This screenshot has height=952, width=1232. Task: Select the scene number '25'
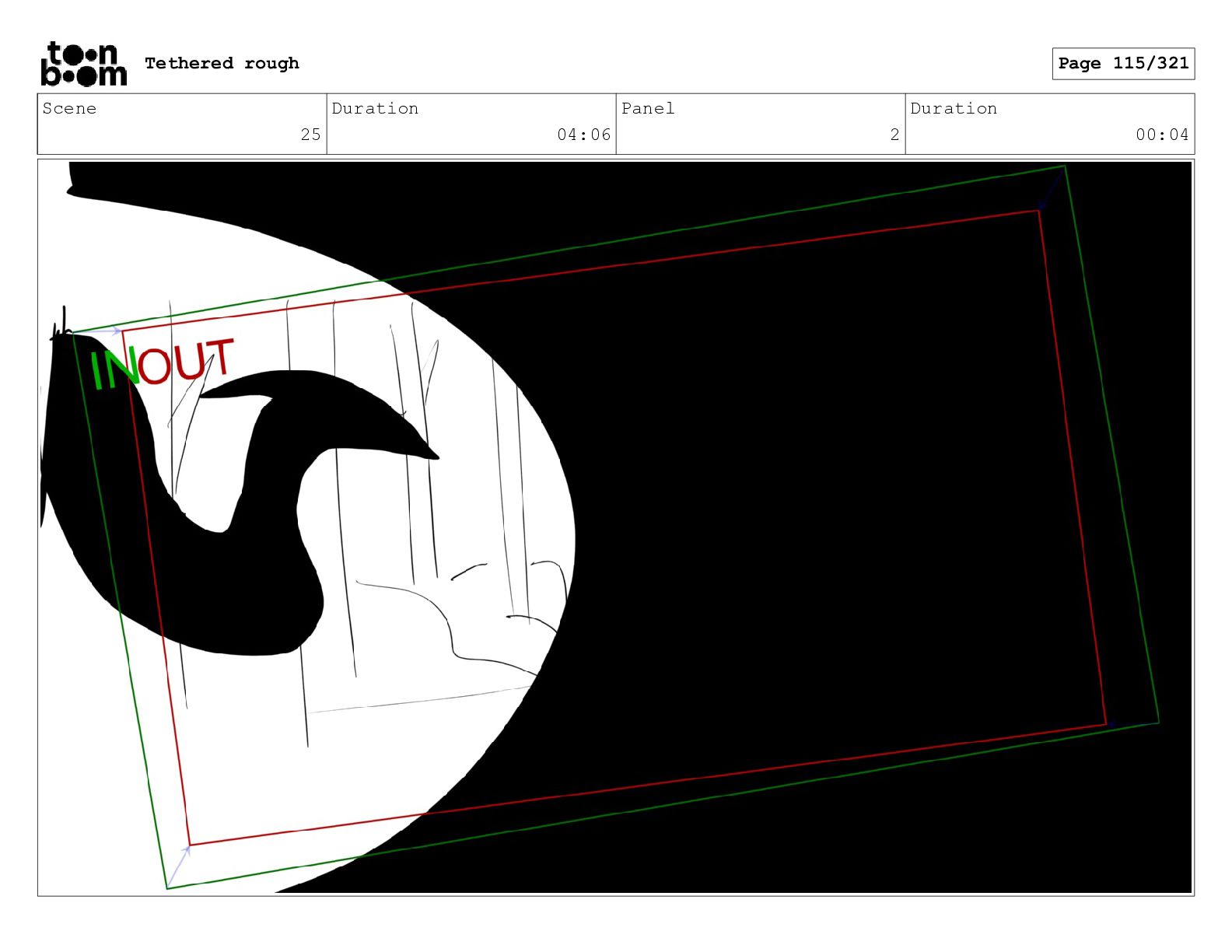click(310, 135)
